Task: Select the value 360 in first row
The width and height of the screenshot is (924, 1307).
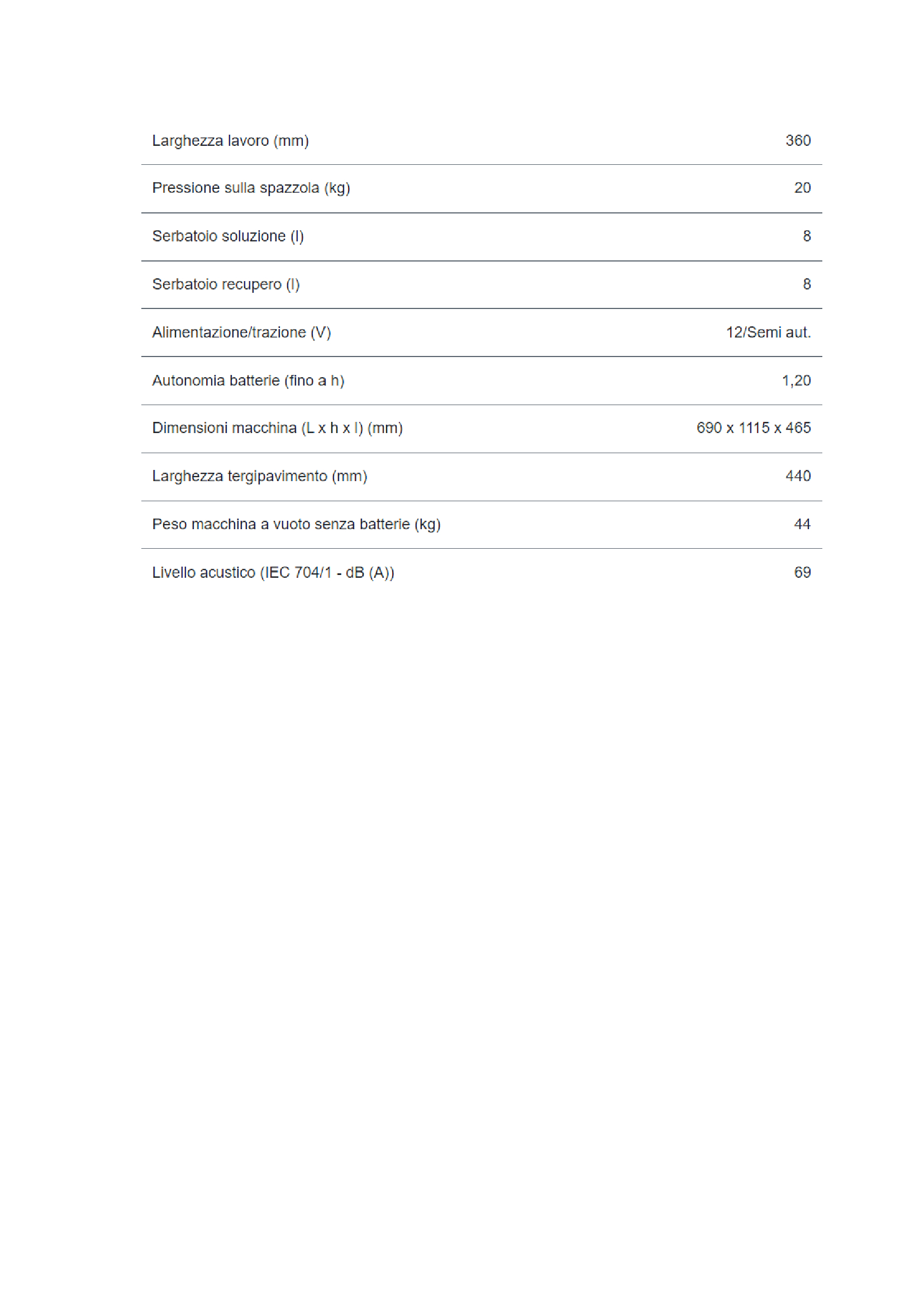Action: (x=798, y=141)
